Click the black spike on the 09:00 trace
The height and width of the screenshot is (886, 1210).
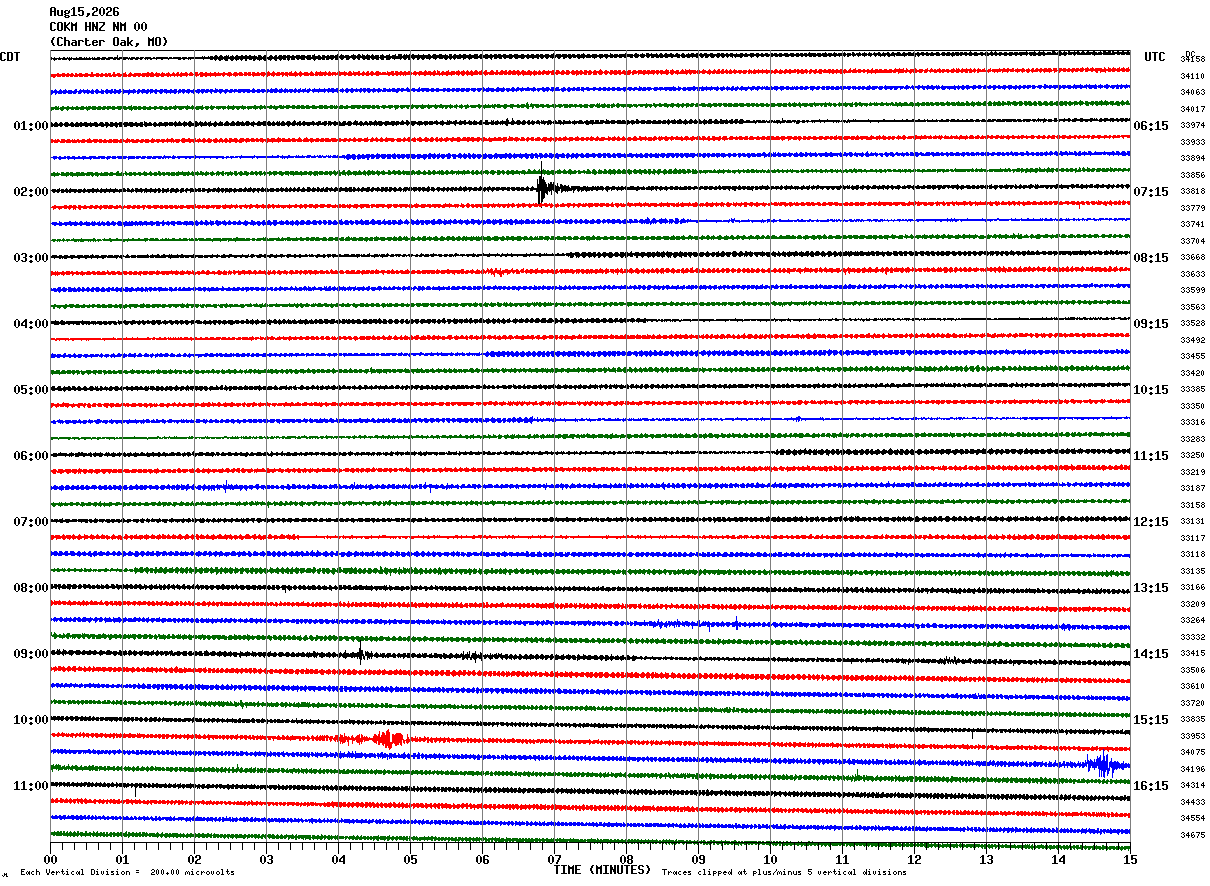pyautogui.click(x=361, y=655)
